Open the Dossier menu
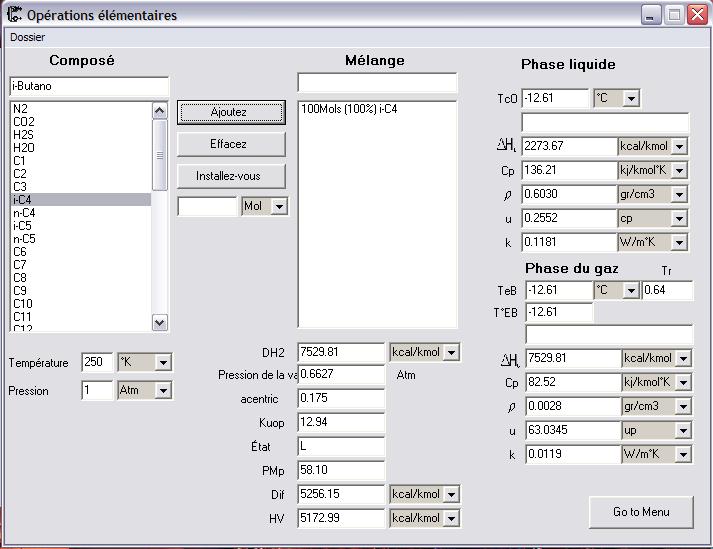This screenshot has width=713, height=549. pos(27,37)
